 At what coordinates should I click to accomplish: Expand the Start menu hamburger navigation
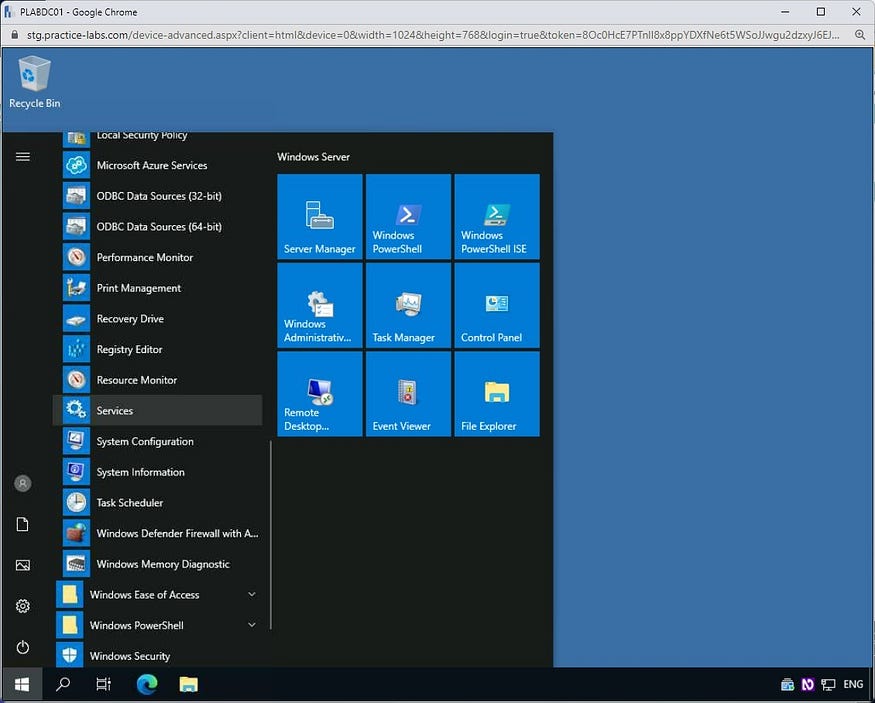[23, 157]
